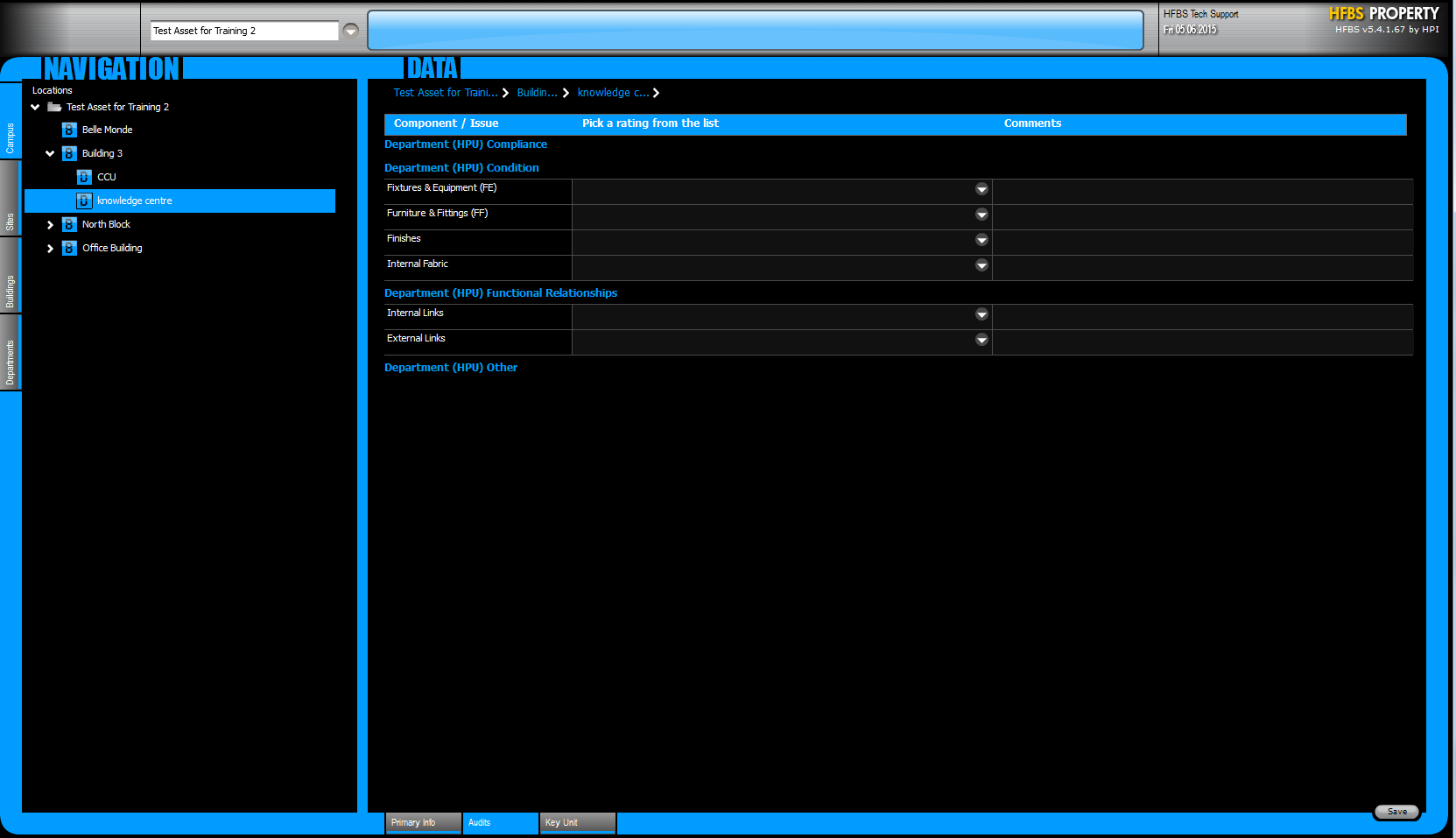
Task: Click the Belle Monde building icon
Action: coord(69,130)
